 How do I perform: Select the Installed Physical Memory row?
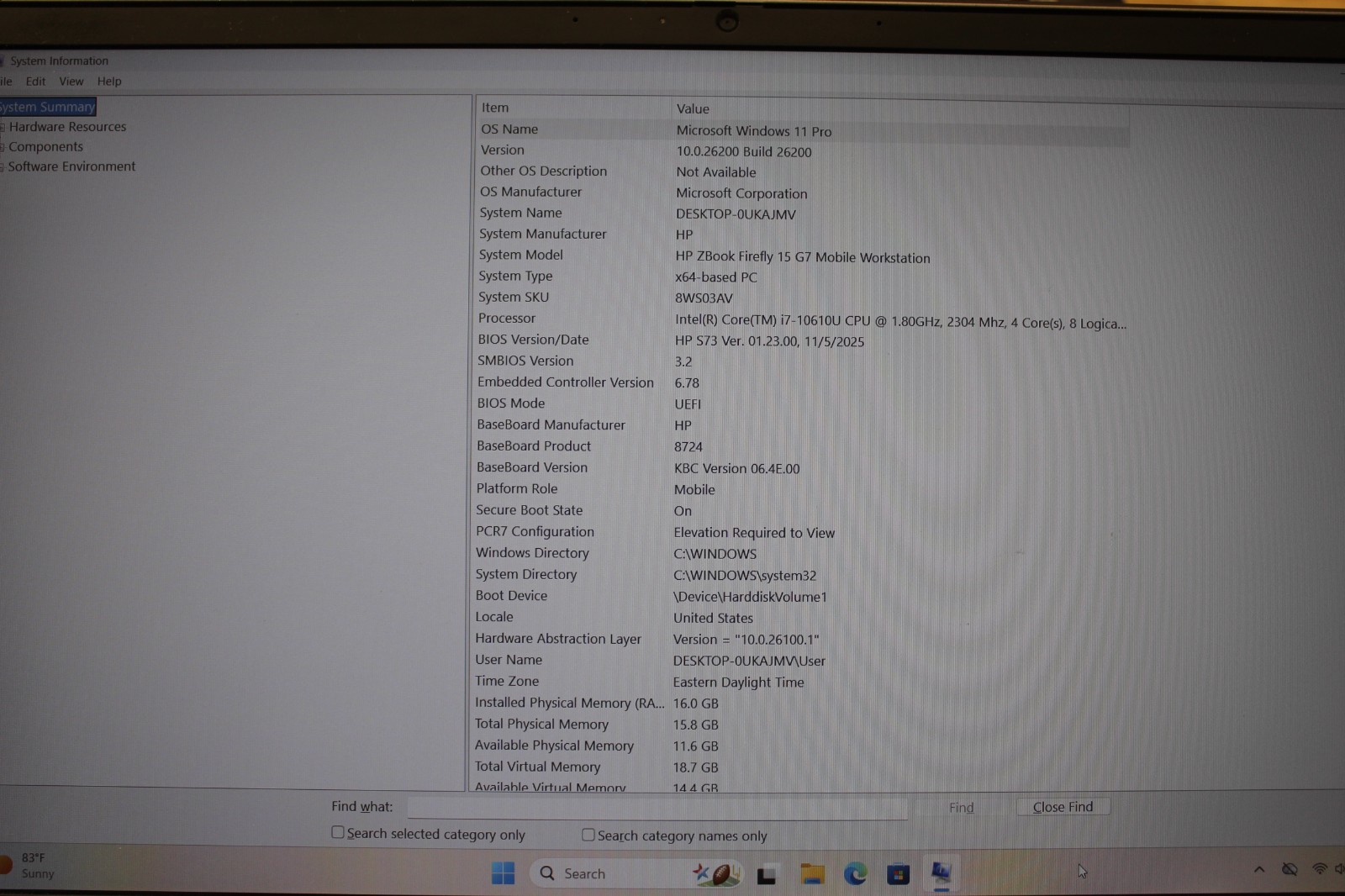[x=803, y=704]
